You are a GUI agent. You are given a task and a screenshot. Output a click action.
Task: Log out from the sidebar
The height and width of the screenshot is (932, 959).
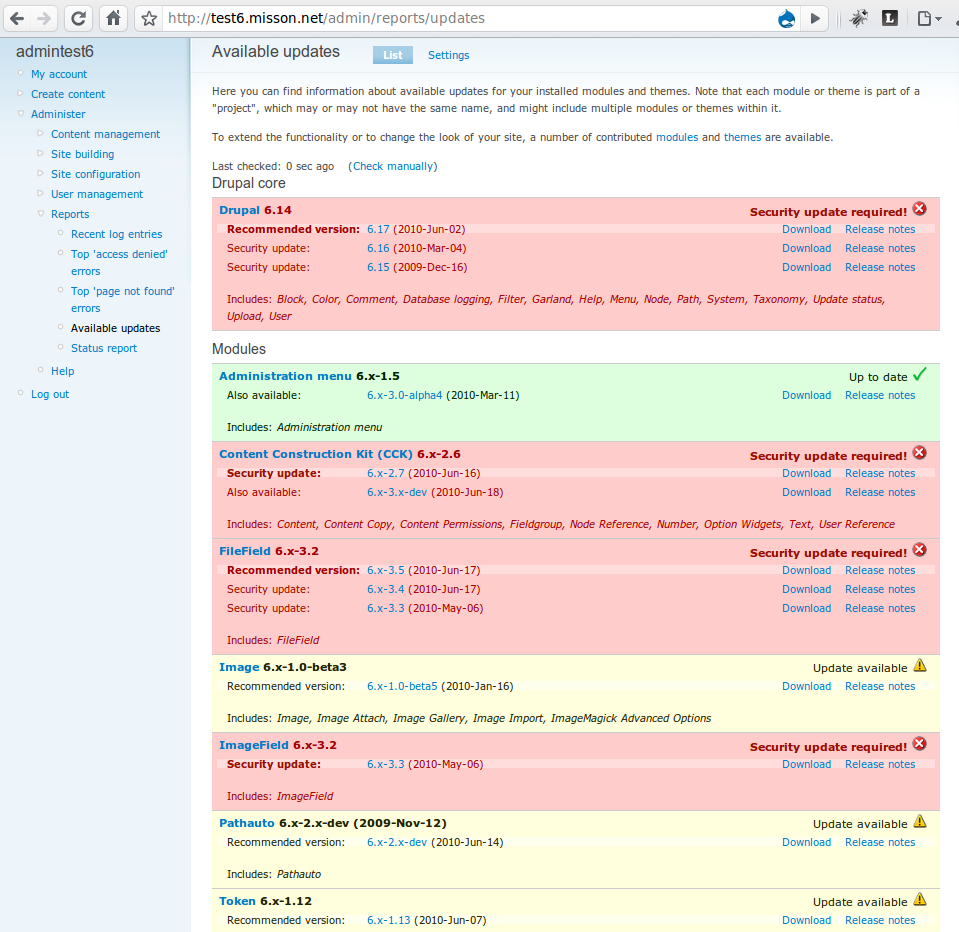point(50,394)
